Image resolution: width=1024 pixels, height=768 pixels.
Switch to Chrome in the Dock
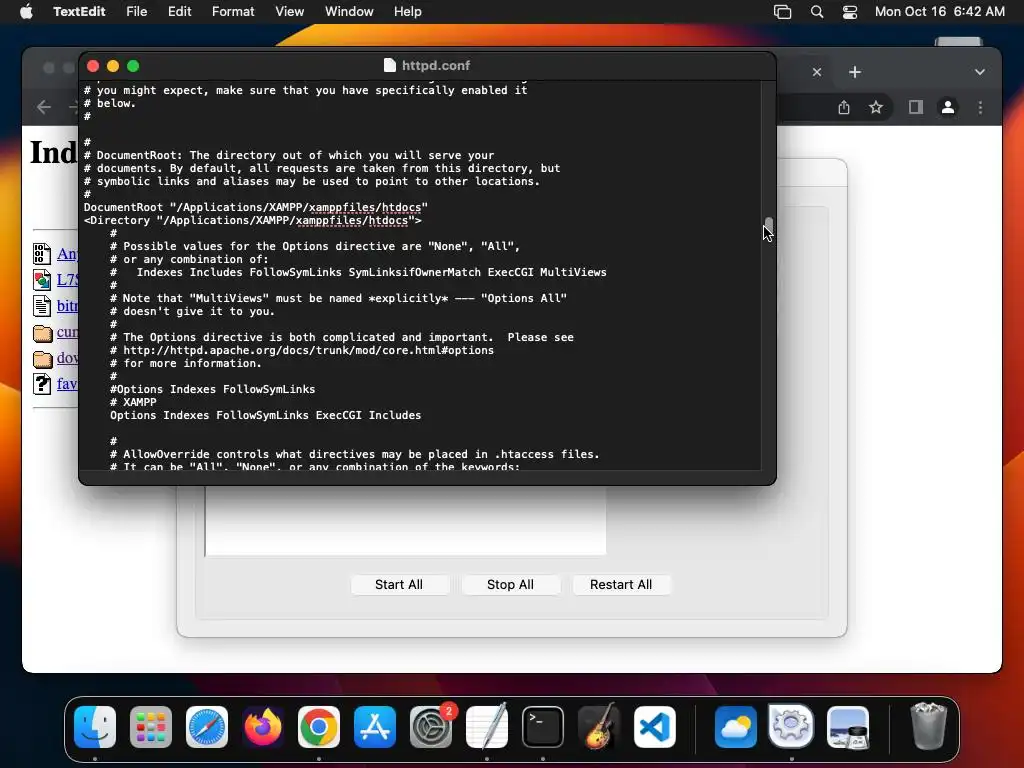tap(319, 727)
